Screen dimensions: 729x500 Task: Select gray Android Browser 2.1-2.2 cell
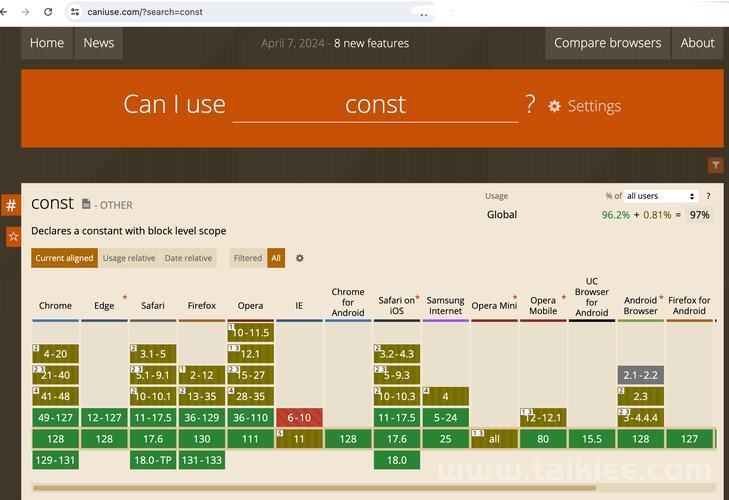(x=641, y=375)
